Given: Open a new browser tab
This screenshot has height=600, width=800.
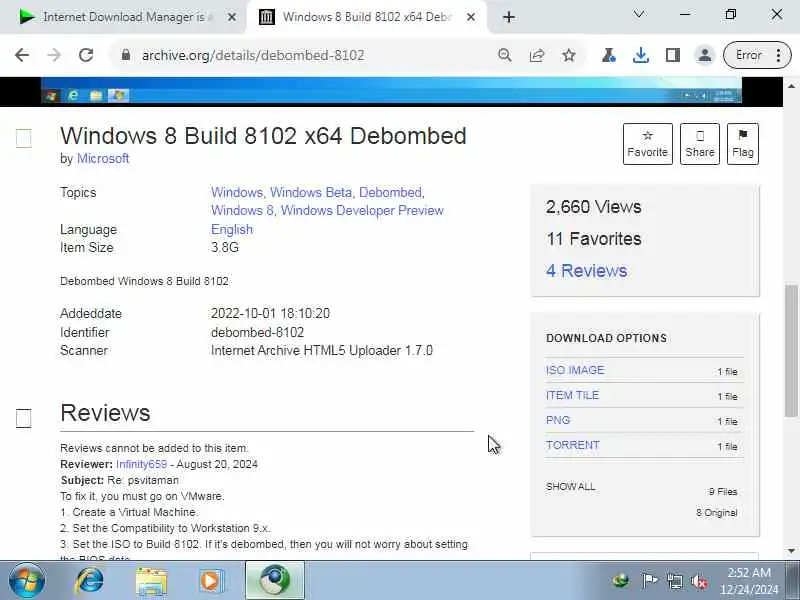Looking at the screenshot, I should [x=509, y=17].
